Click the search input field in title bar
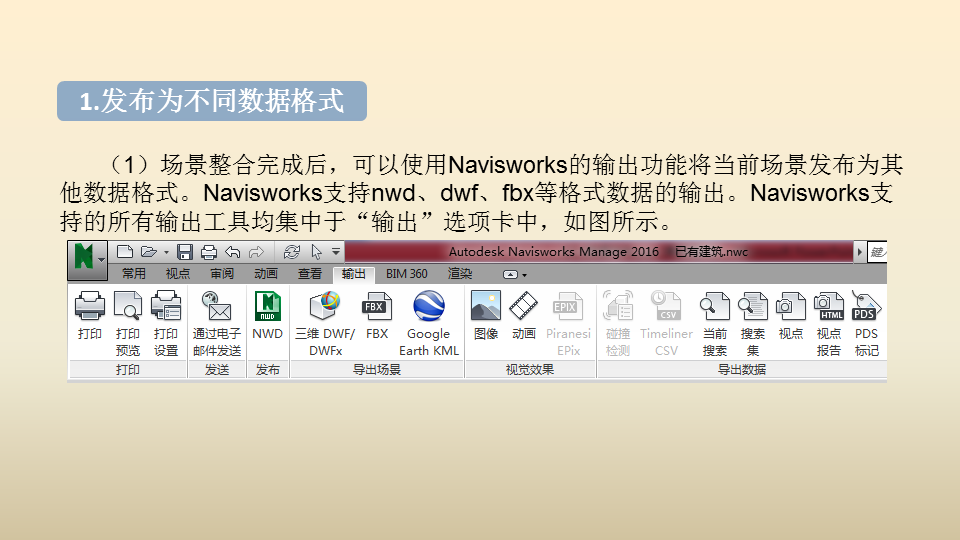 [x=877, y=252]
